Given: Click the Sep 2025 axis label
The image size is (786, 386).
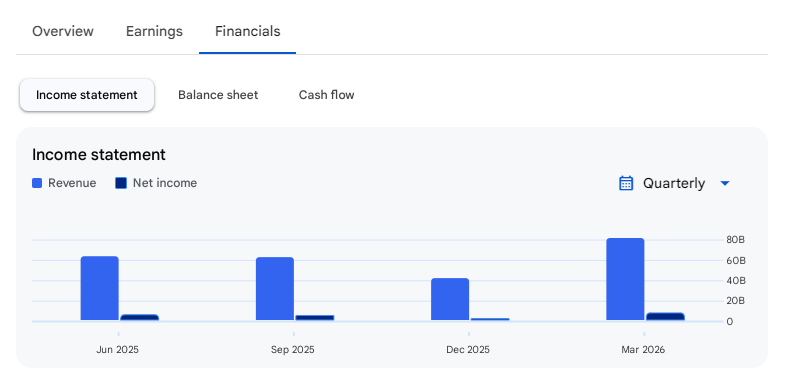Looking at the screenshot, I should coord(293,350).
